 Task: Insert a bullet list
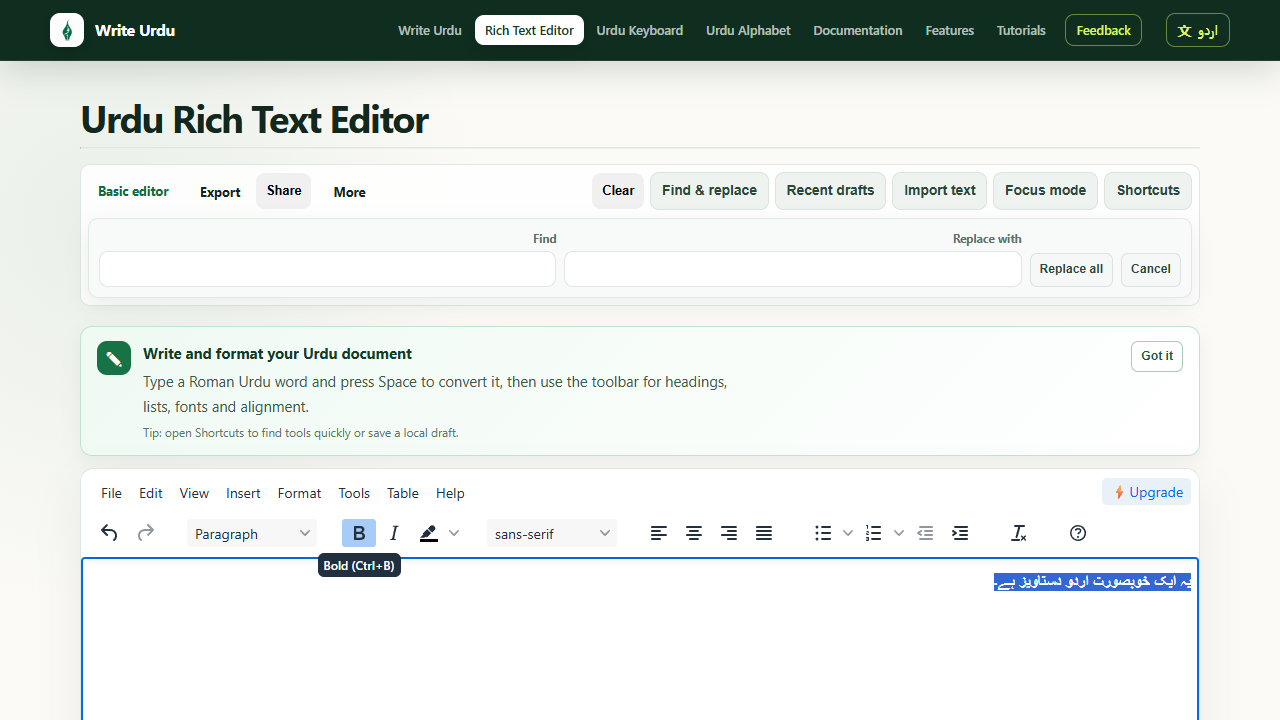[x=823, y=533]
